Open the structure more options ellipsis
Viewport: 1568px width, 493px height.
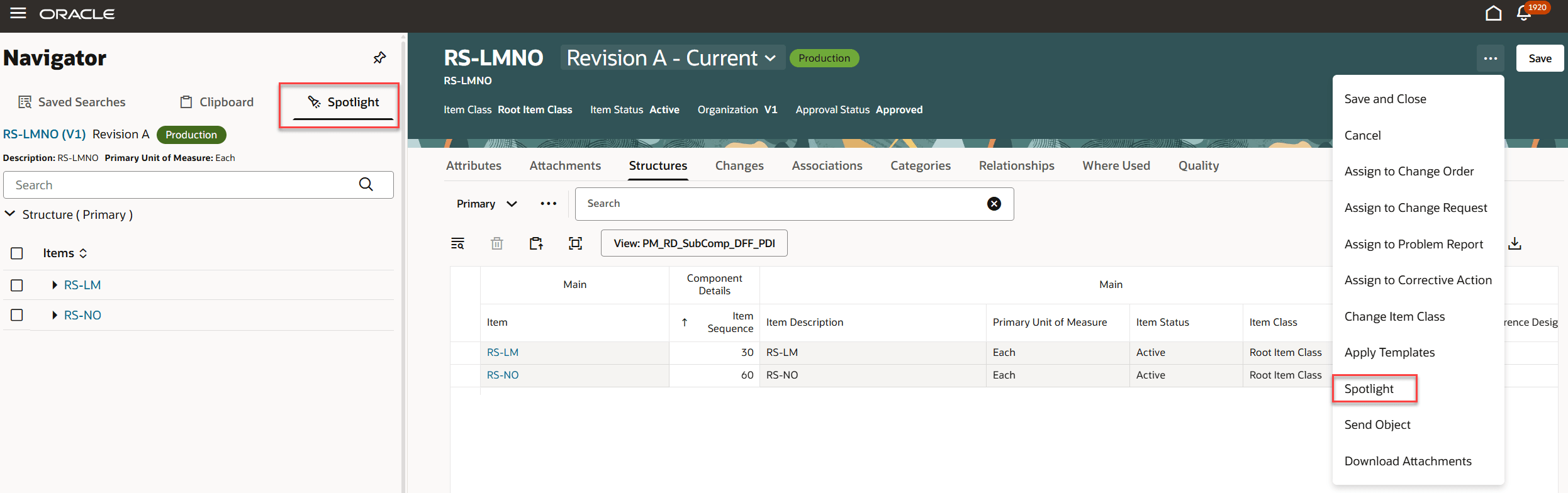tap(549, 204)
